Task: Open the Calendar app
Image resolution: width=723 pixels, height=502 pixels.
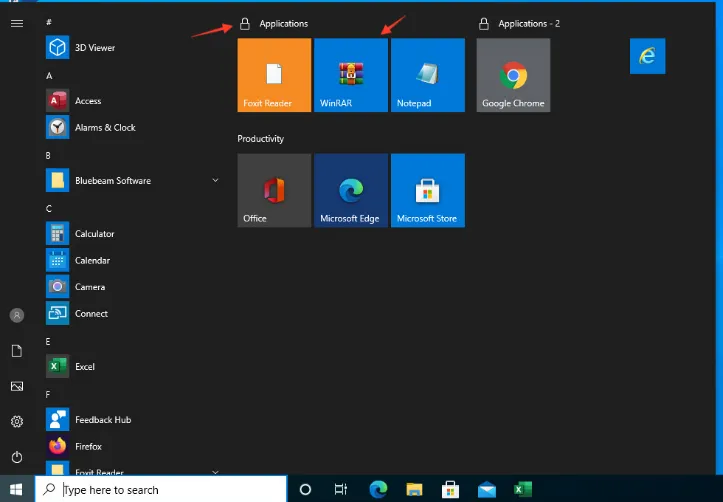Action: pyautogui.click(x=133, y=260)
